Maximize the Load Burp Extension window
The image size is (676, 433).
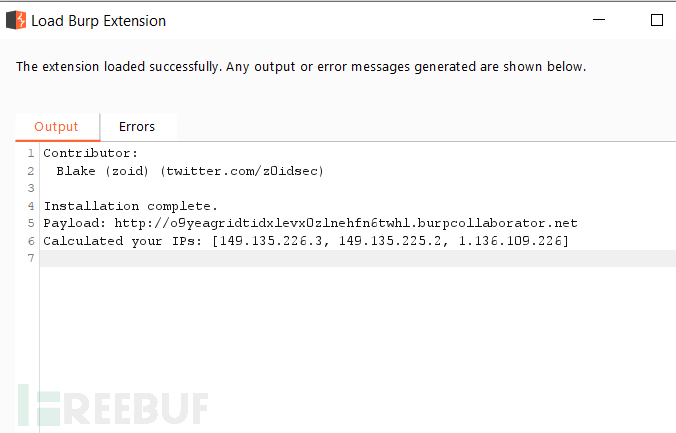tap(657, 20)
